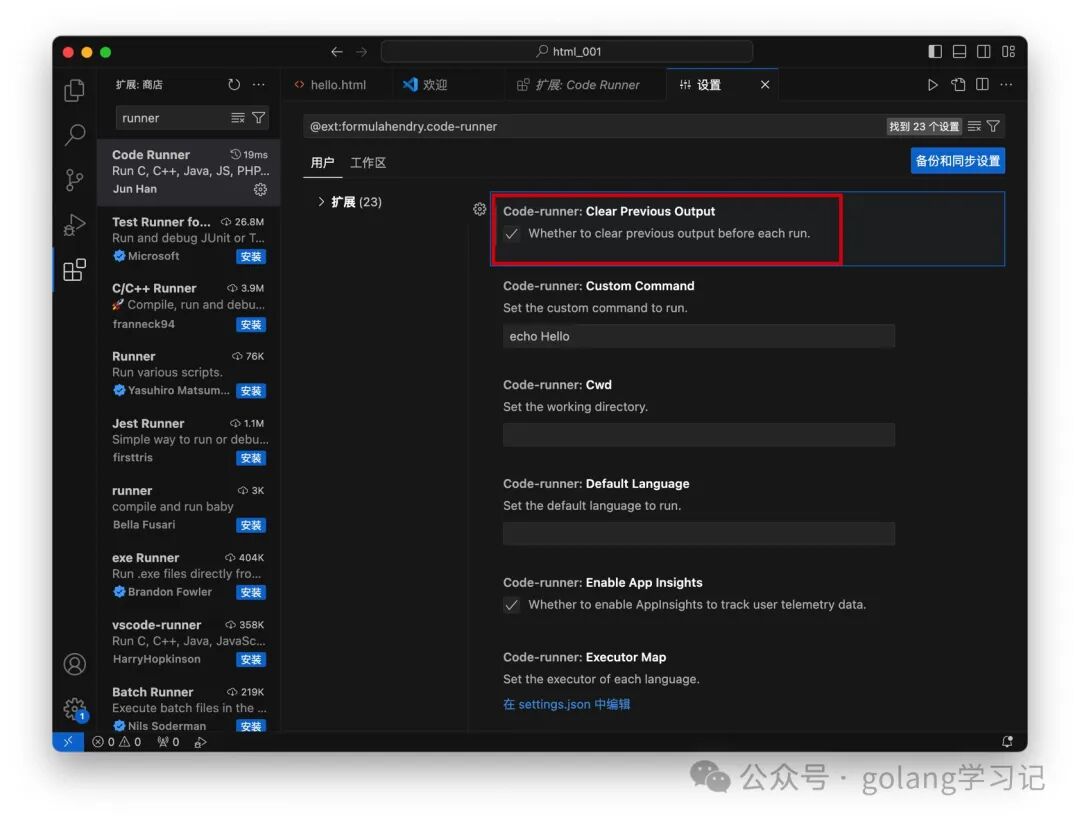Customize layout icon in title bar
The image size is (1080, 821).
coord(1008,51)
